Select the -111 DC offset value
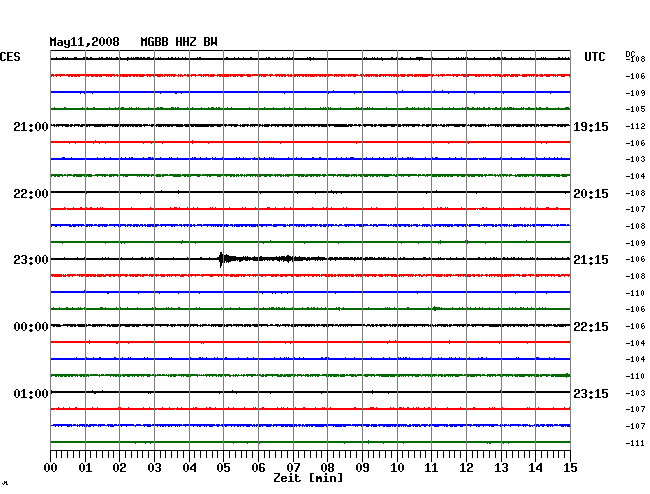Image resolution: width=650 pixels, height=494 pixels. pyautogui.click(x=635, y=443)
